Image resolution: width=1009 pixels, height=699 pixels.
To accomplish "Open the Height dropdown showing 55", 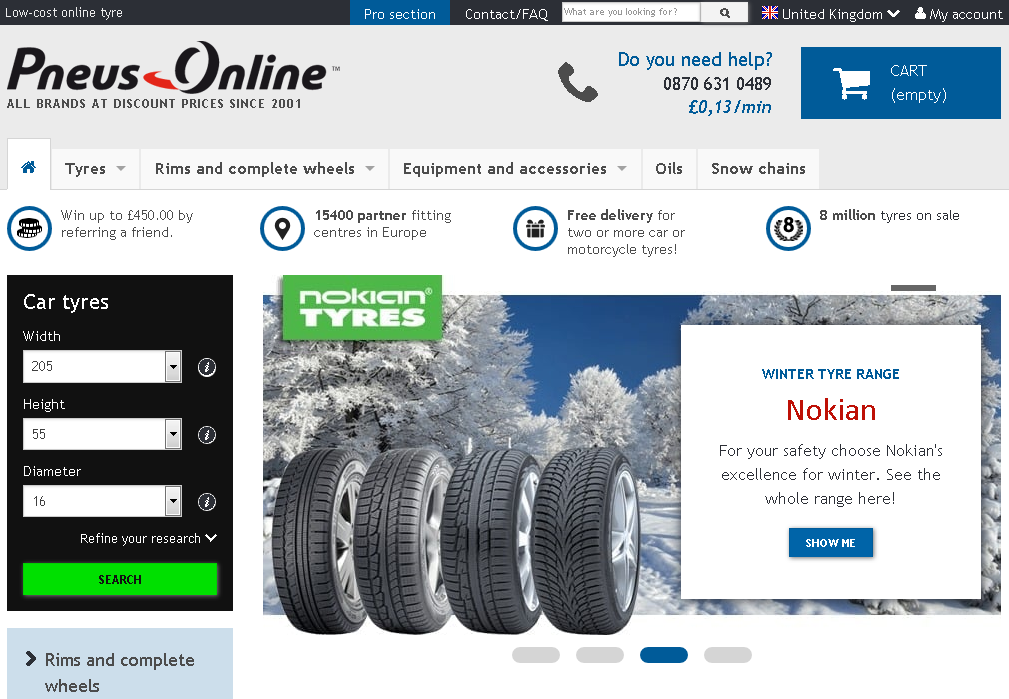I will (102, 434).
